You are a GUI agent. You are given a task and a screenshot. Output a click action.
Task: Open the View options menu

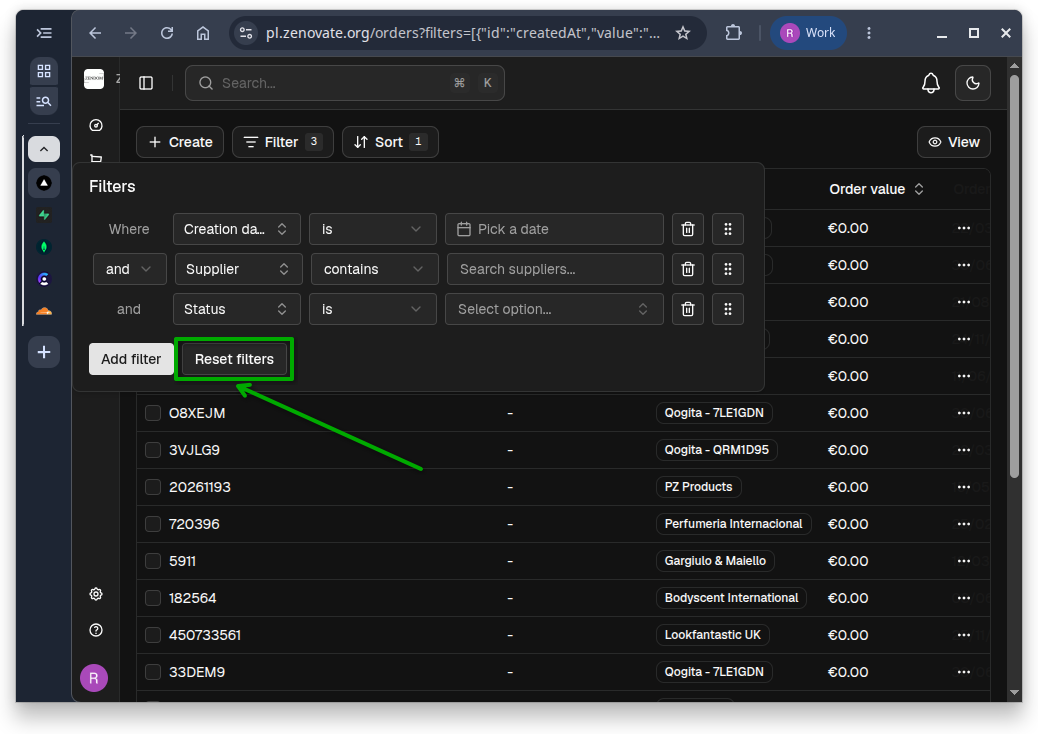tap(953, 142)
